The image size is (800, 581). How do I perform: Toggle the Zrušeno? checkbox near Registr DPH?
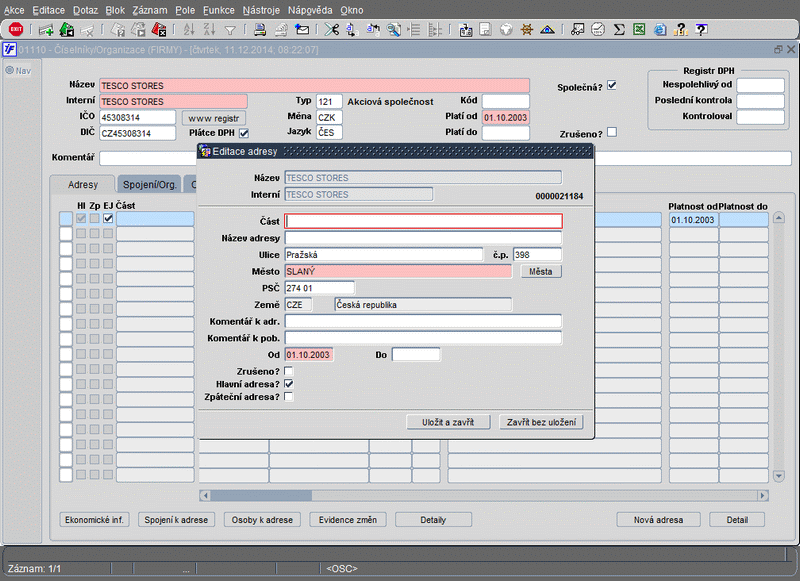point(612,133)
